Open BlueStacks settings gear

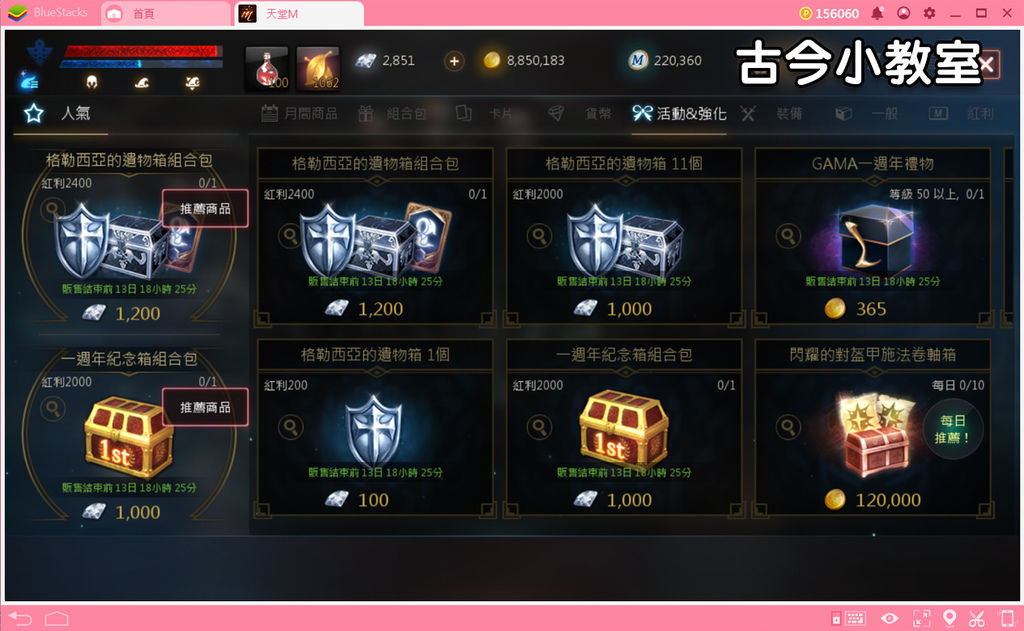(929, 13)
